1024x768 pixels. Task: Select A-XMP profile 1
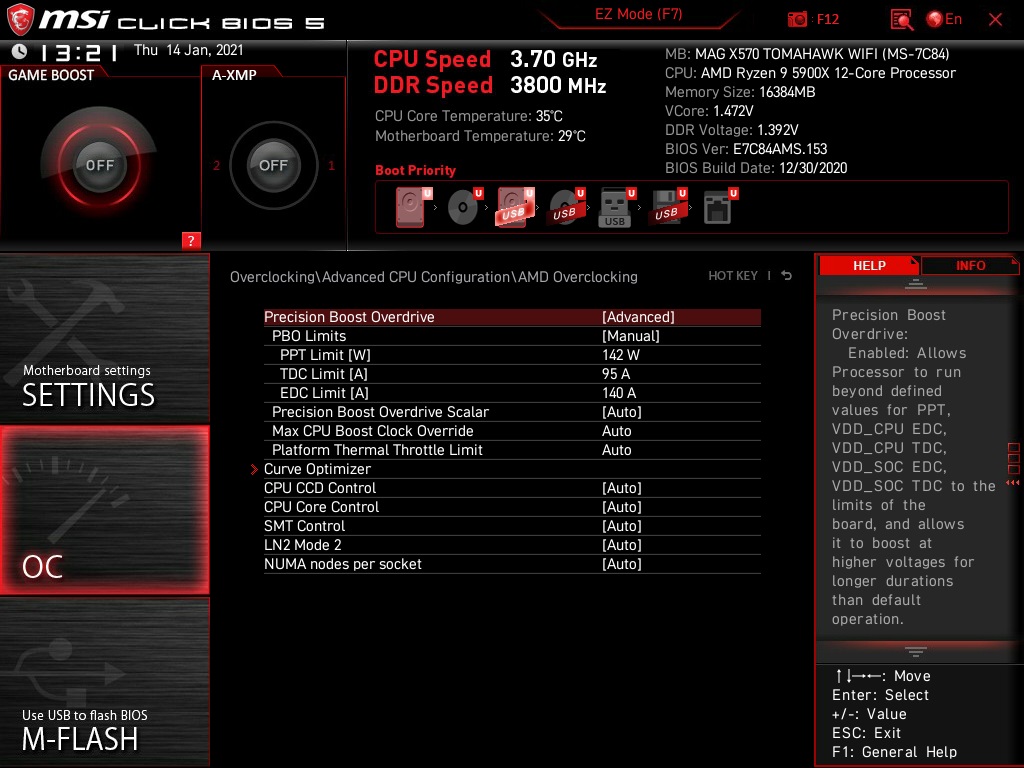coord(332,165)
